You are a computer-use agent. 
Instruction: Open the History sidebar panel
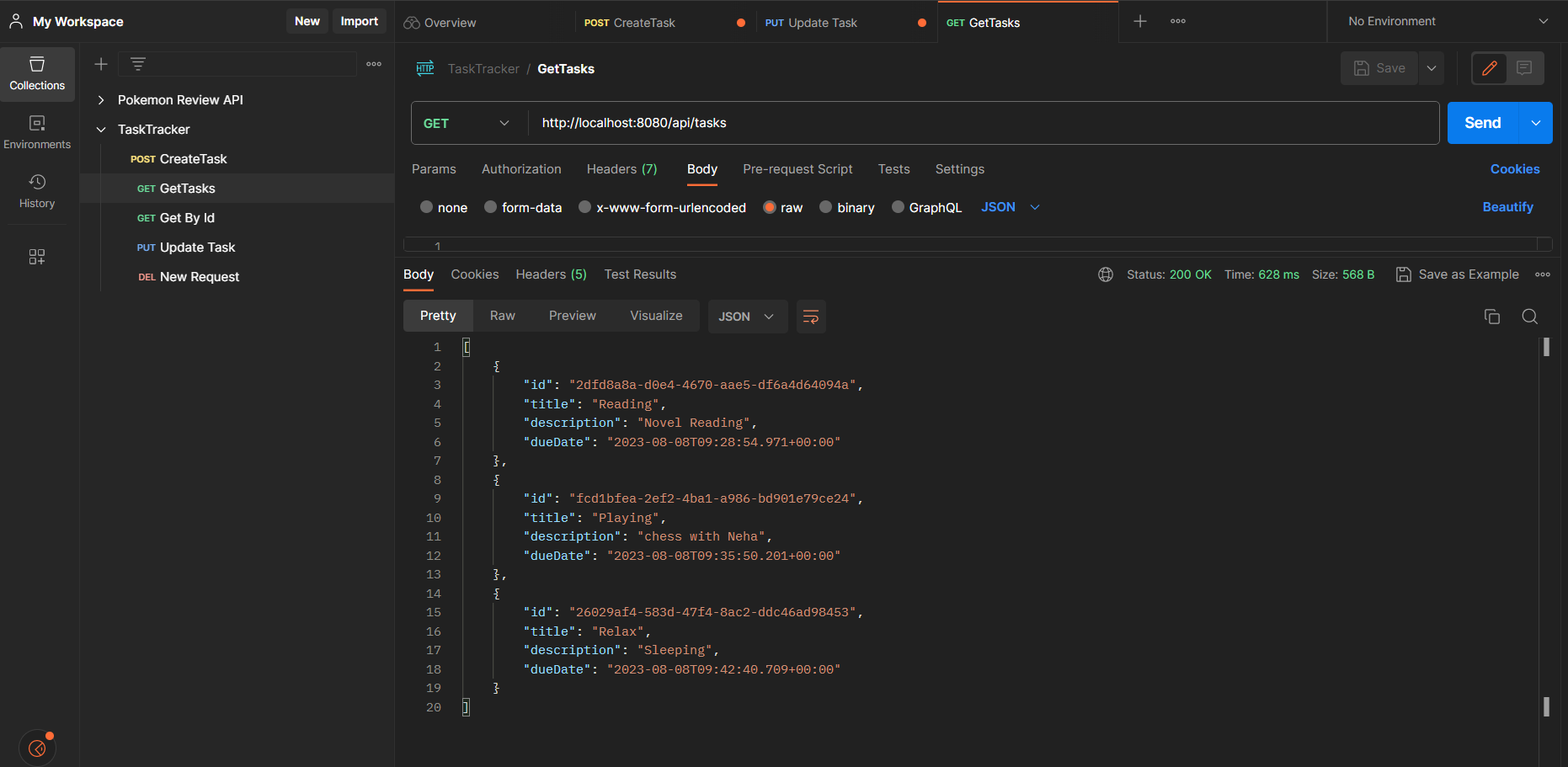point(37,190)
